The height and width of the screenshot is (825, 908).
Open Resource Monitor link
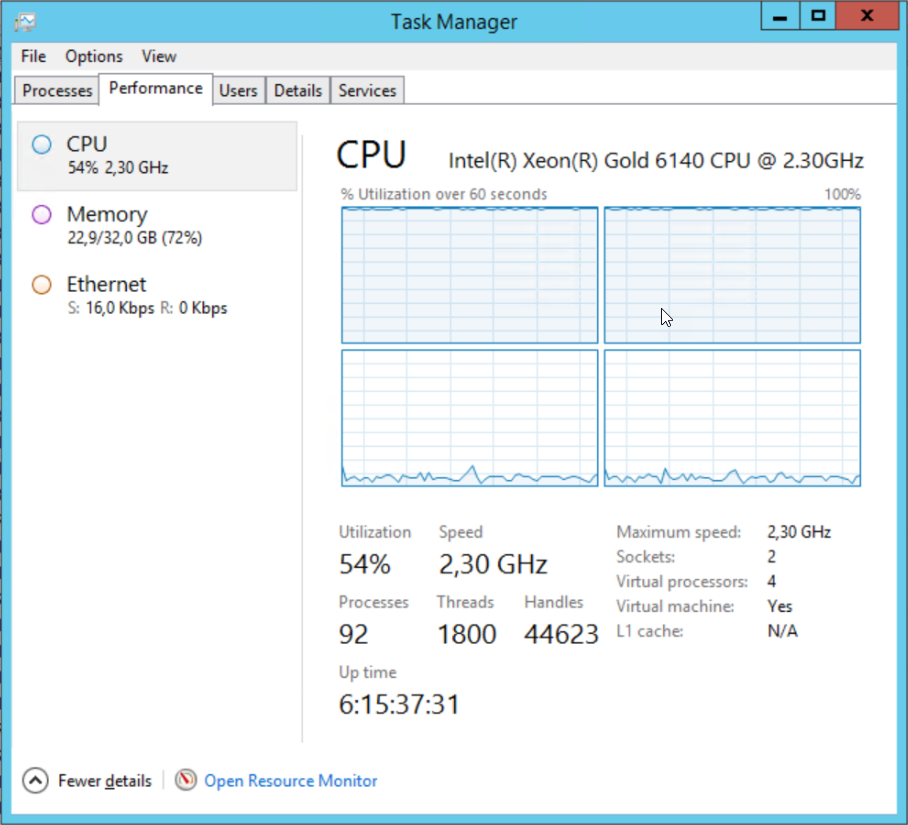291,780
